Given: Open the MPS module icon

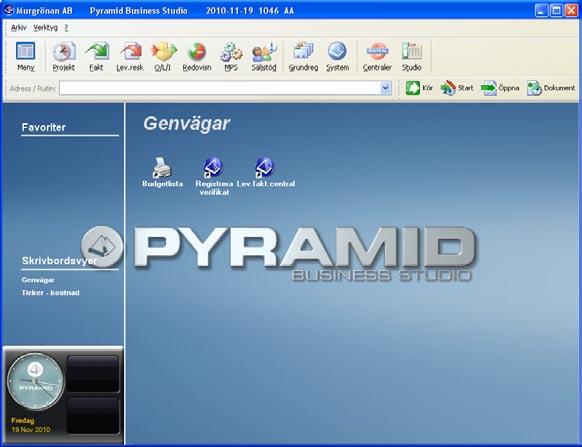Looking at the screenshot, I should click(231, 56).
